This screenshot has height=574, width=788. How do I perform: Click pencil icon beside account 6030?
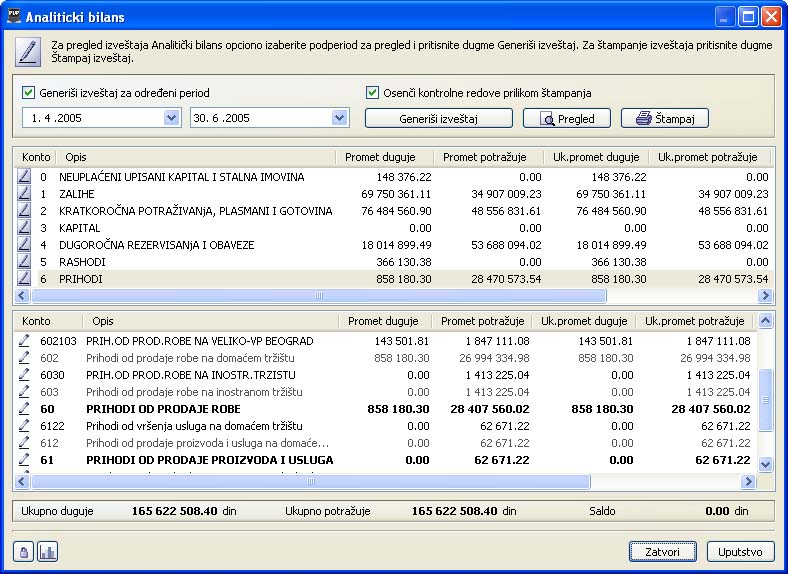(25, 375)
